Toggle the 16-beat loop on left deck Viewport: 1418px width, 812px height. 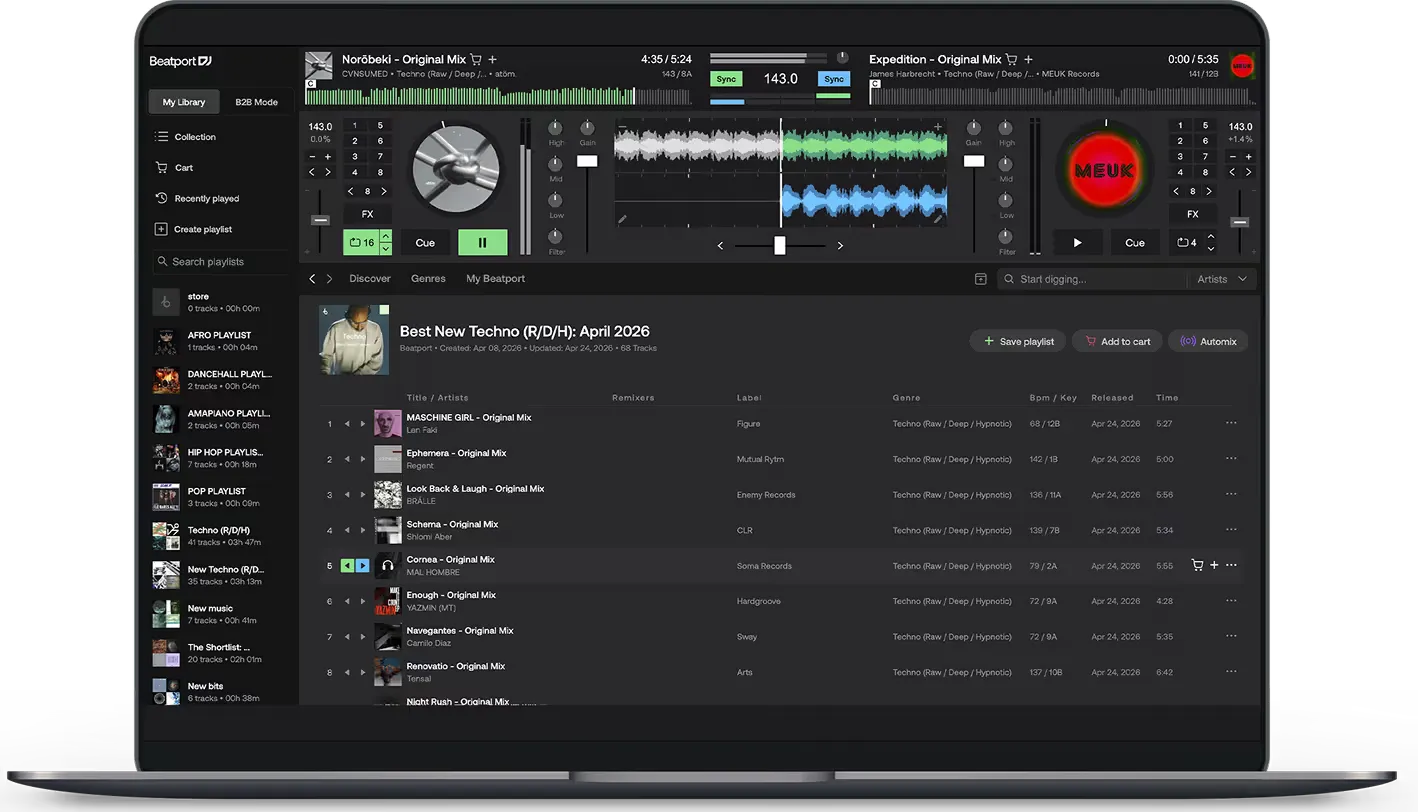coord(360,243)
